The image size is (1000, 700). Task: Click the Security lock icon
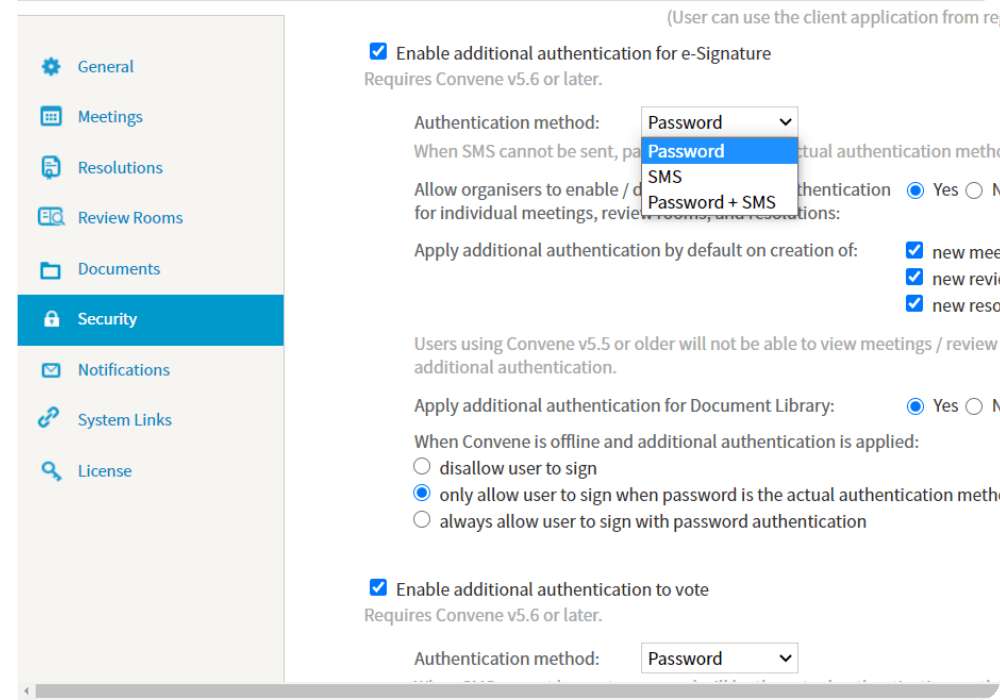51,319
